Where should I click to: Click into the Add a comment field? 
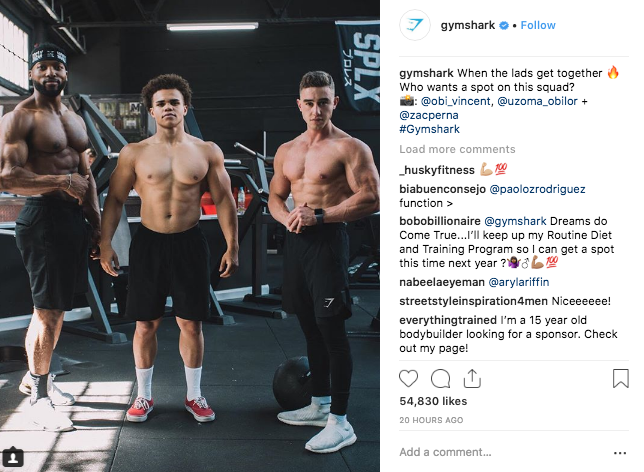[x=503, y=452]
